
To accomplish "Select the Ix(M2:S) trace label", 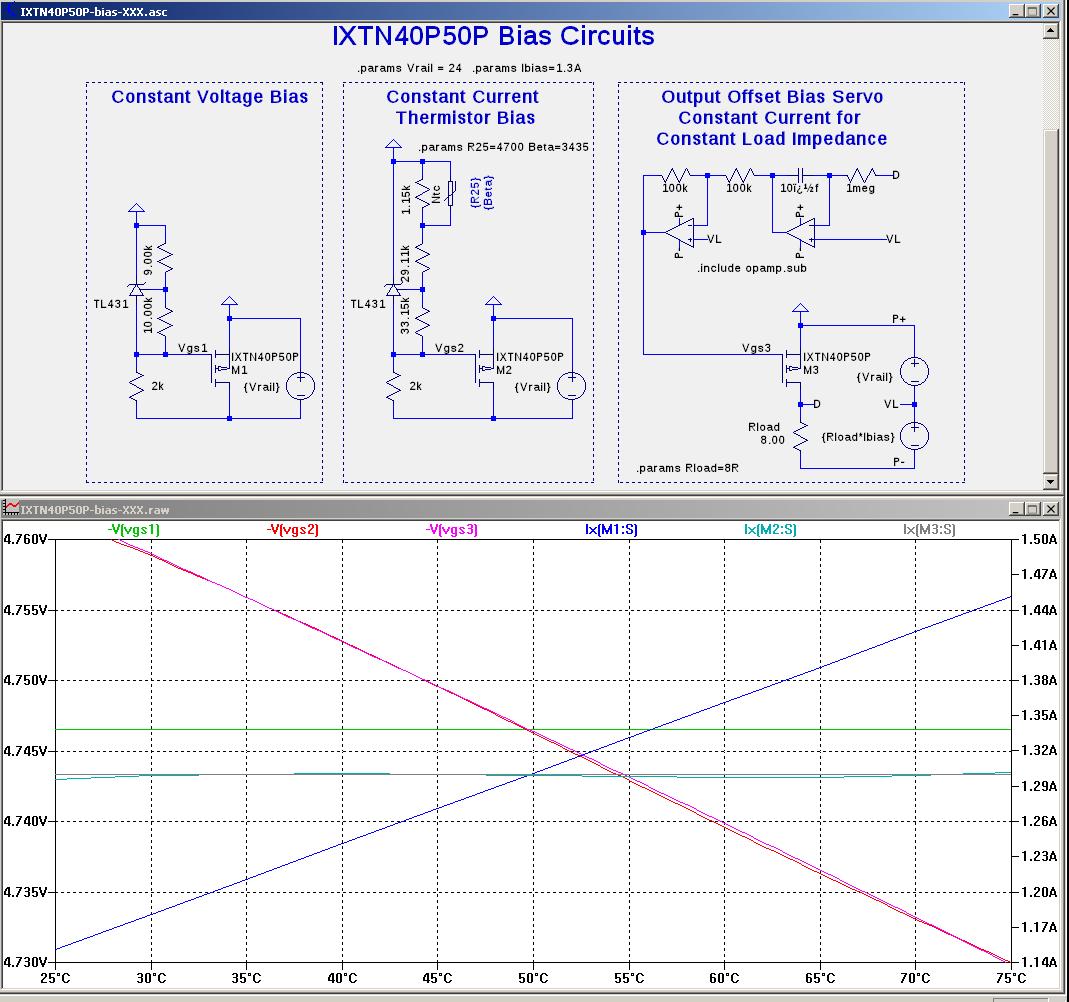I will pos(770,530).
